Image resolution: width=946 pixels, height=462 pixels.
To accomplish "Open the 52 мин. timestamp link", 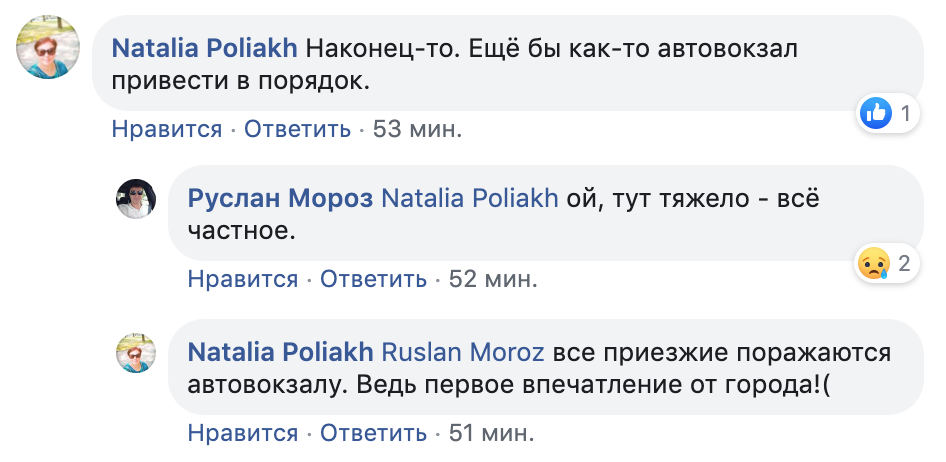I will coord(493,279).
